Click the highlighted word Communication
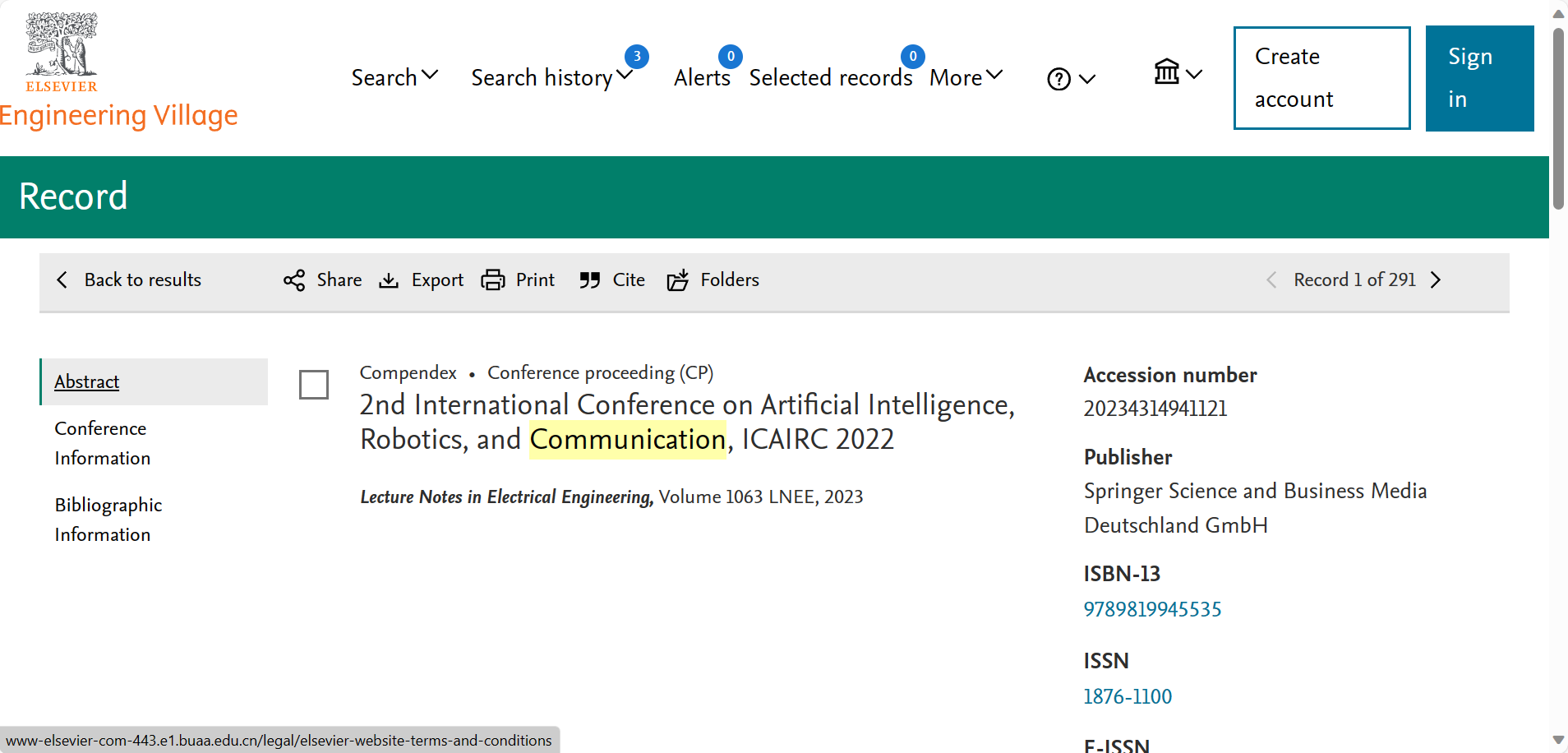The image size is (1568, 753). 628,439
